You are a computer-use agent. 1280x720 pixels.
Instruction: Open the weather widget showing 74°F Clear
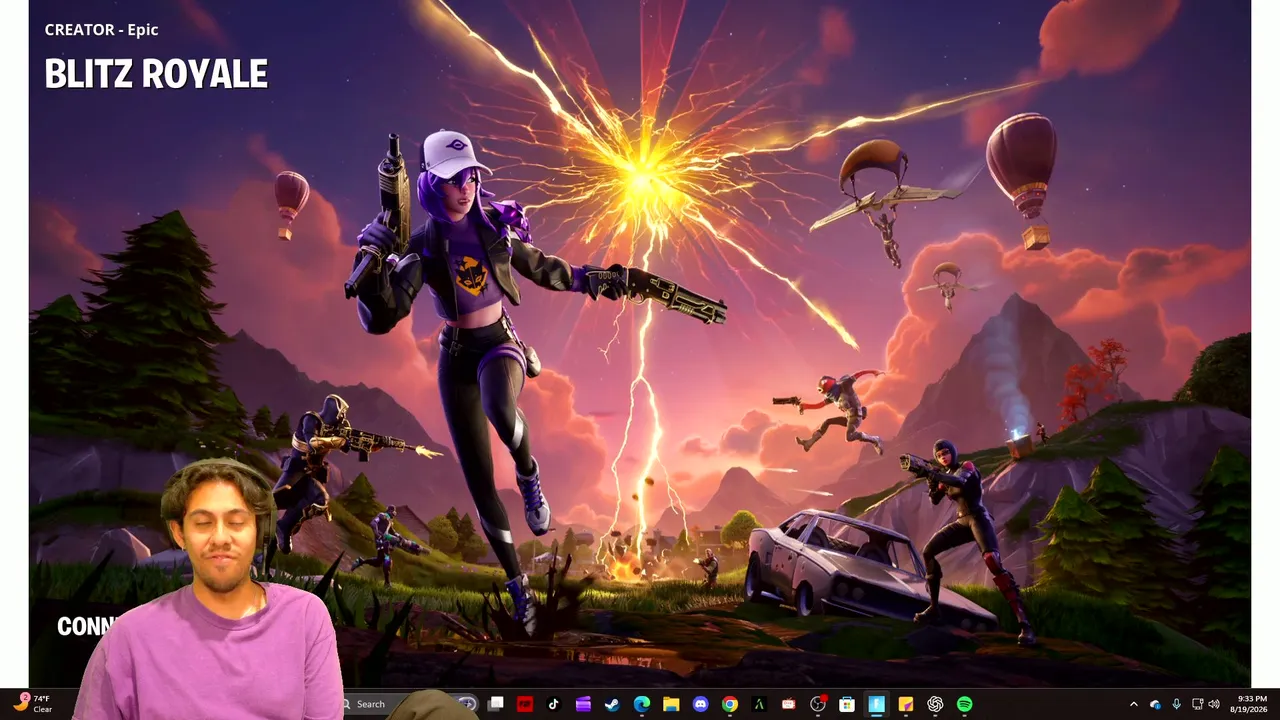pyautogui.click(x=31, y=704)
